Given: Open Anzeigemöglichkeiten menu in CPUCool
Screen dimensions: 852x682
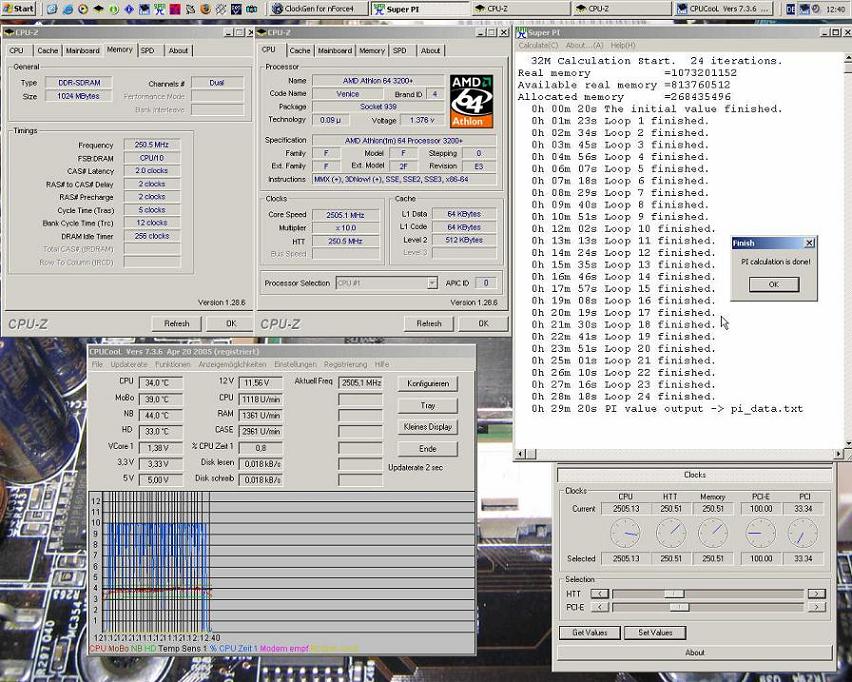Looking at the screenshot, I should (232, 364).
